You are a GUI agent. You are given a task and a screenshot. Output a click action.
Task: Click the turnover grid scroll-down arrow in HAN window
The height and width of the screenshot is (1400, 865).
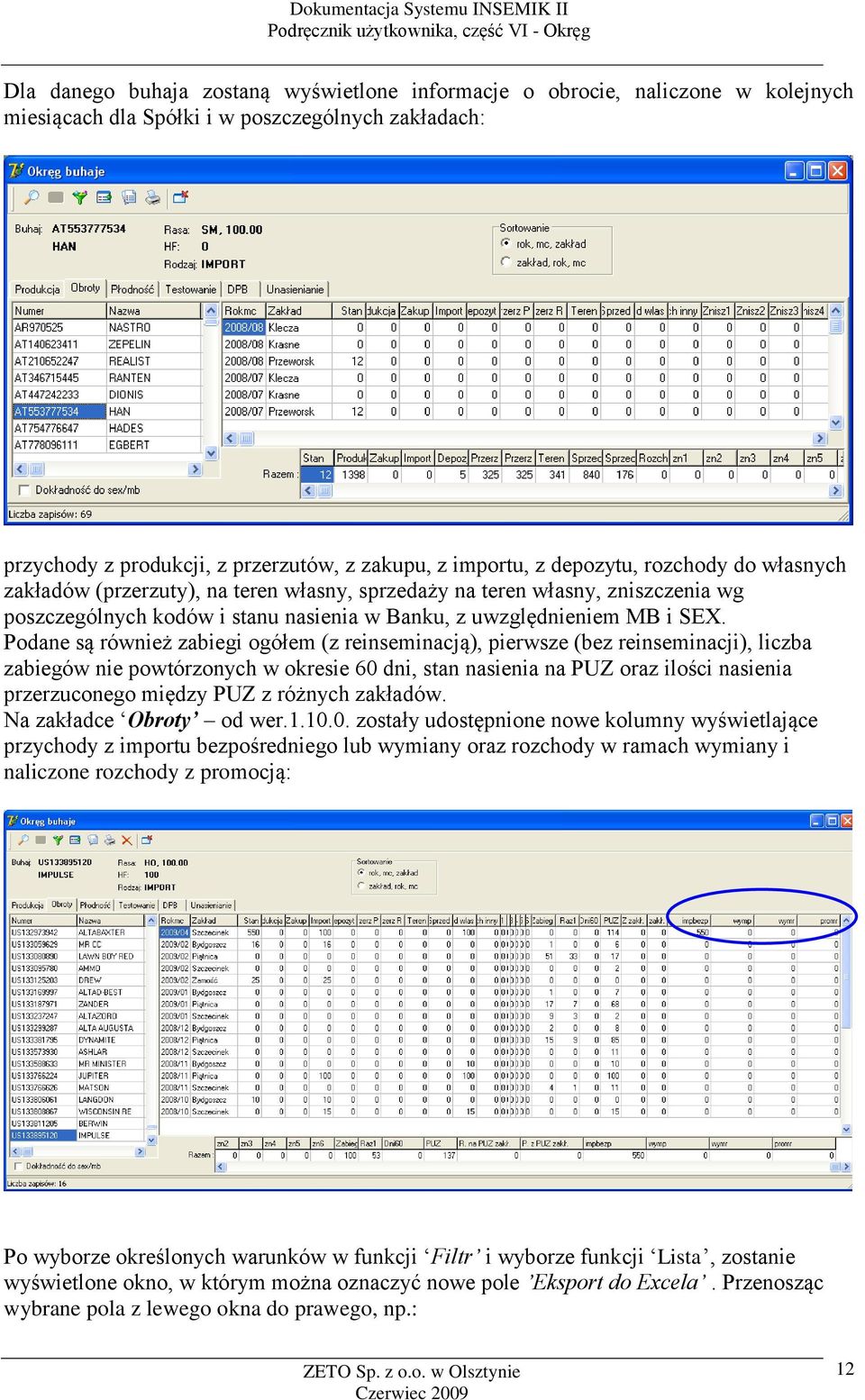pos(835,422)
